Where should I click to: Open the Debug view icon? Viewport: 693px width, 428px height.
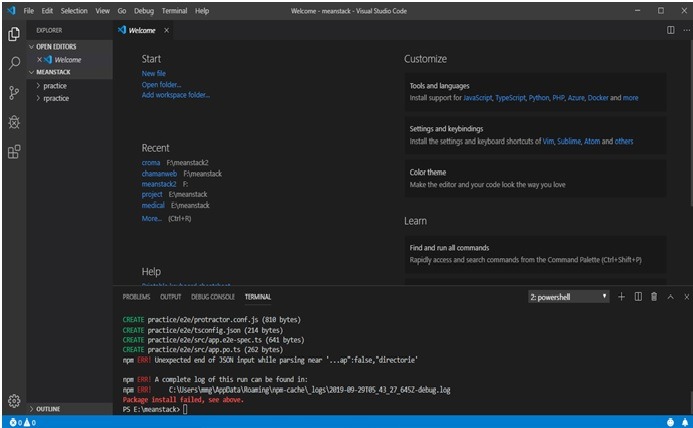[x=14, y=122]
